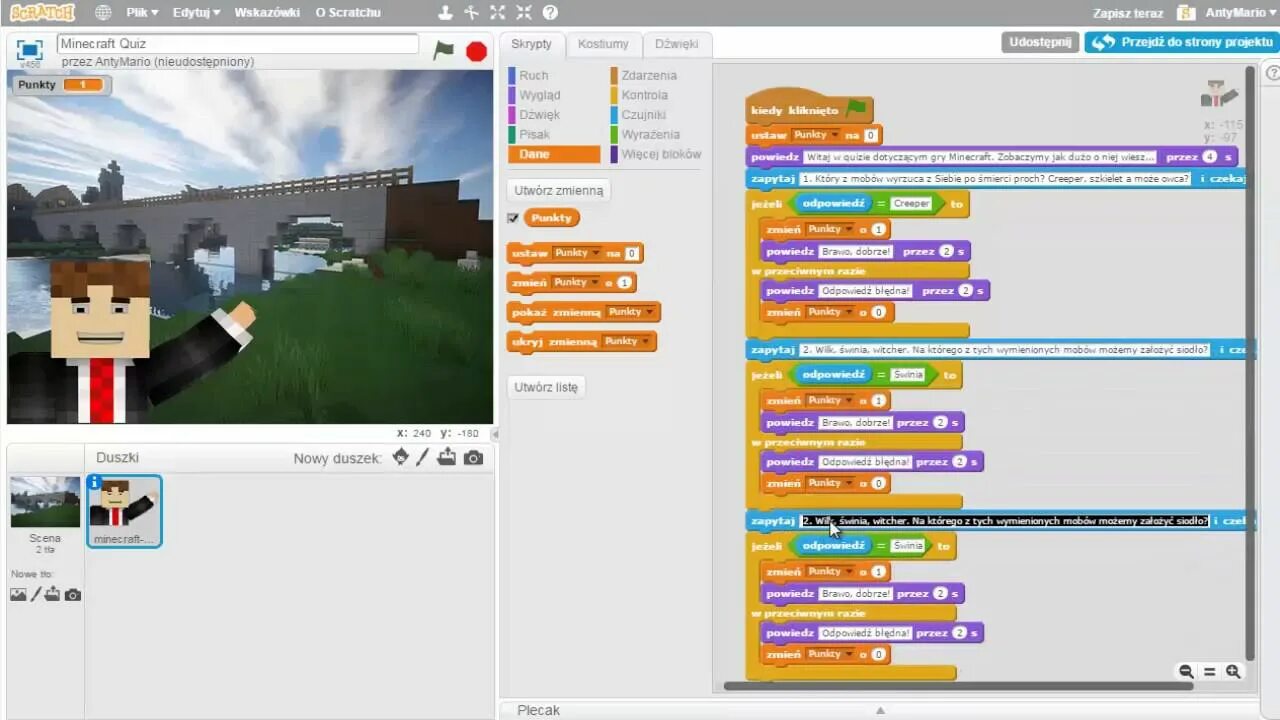1280x720 pixels.
Task: Start project with green flag
Action: (x=443, y=50)
